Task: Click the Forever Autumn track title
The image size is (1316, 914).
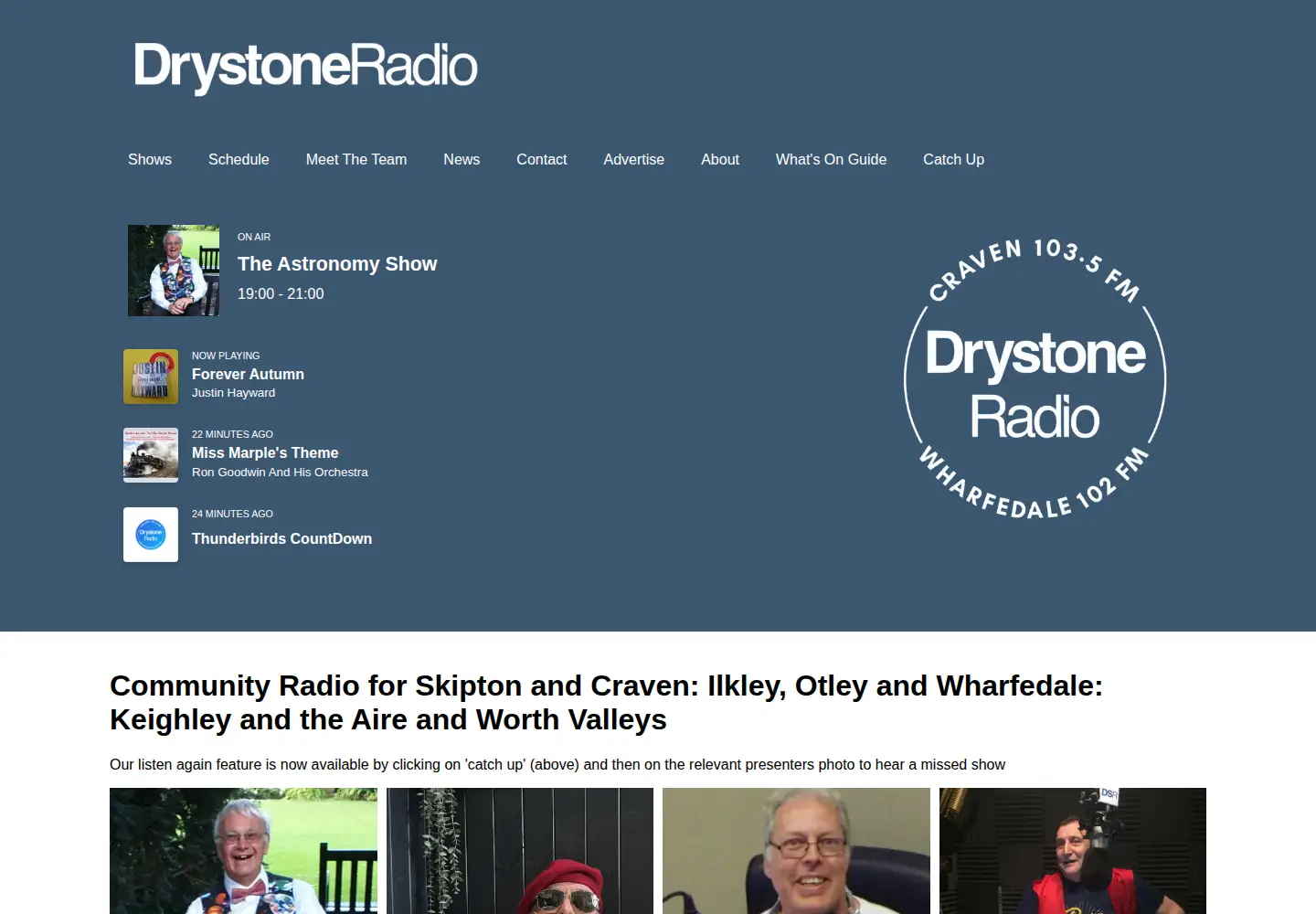Action: pyautogui.click(x=248, y=374)
